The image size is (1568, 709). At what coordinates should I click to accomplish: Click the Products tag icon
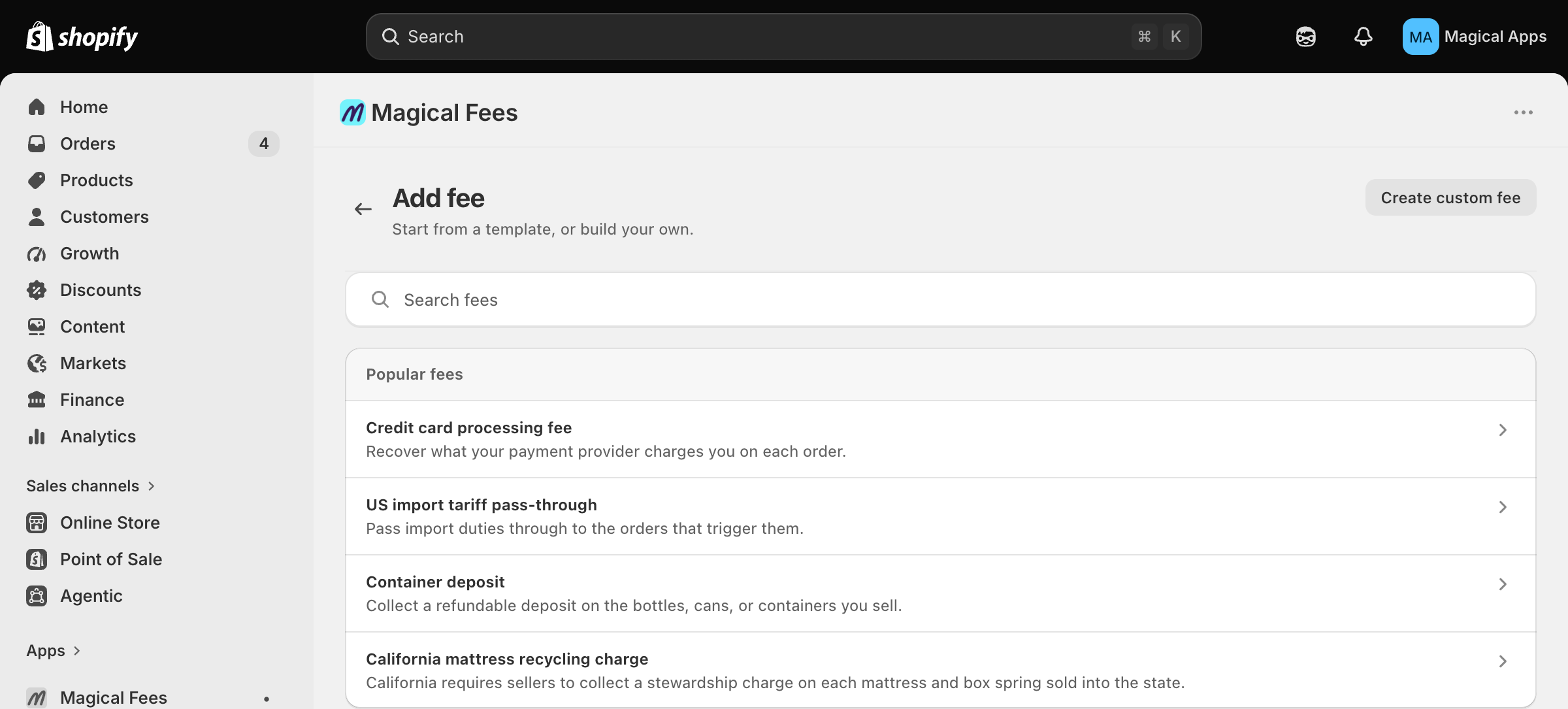pyautogui.click(x=37, y=180)
